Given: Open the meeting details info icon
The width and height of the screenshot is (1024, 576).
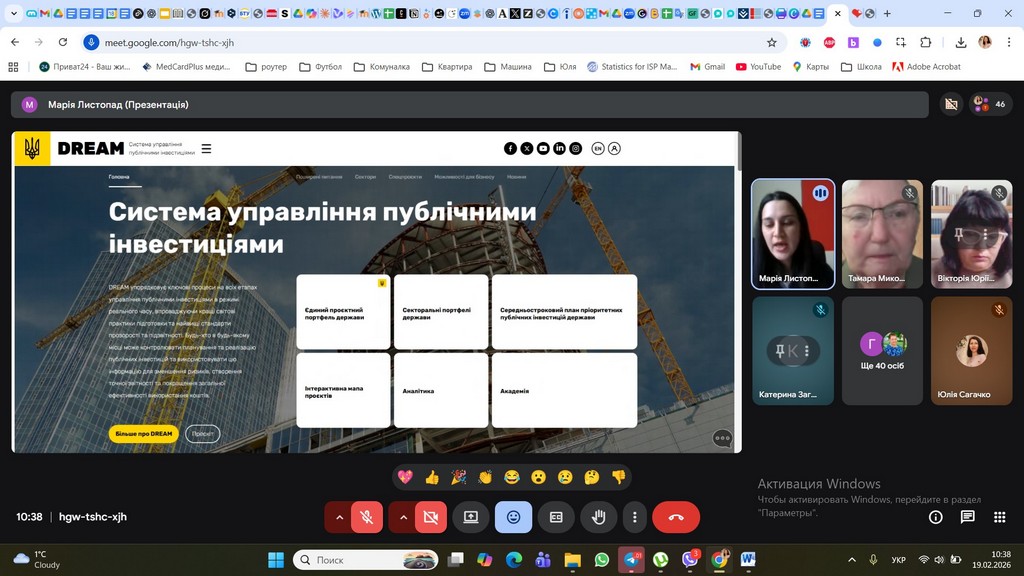Looking at the screenshot, I should point(935,517).
